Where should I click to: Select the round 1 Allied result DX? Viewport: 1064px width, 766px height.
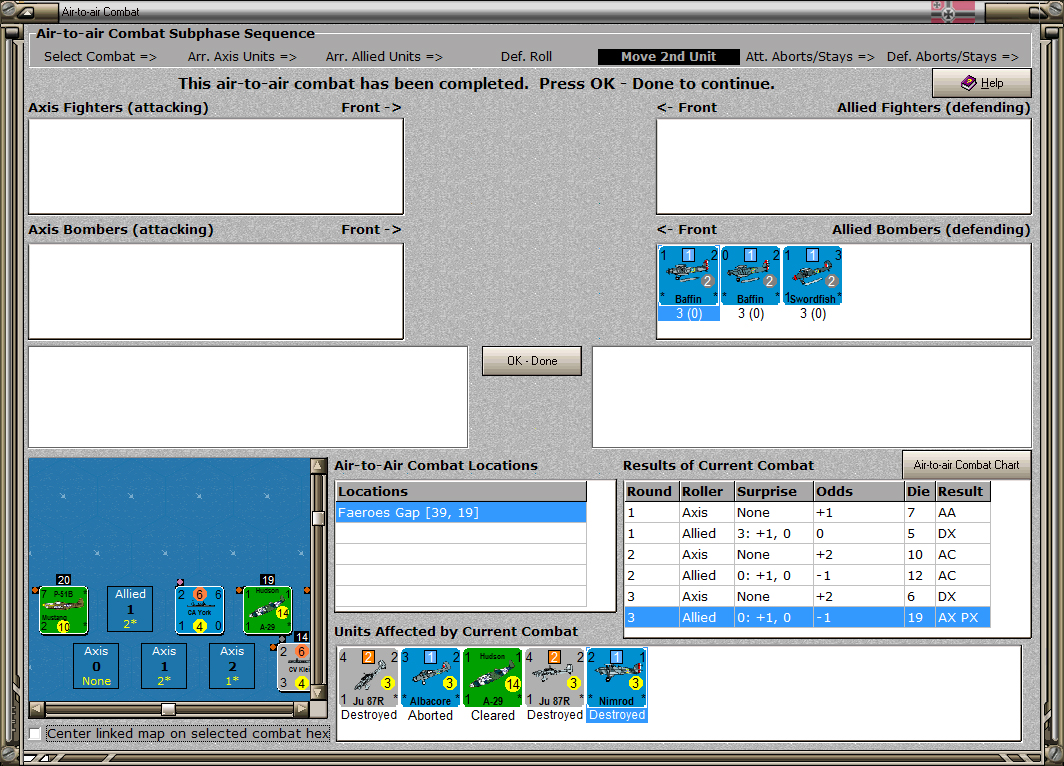807,533
